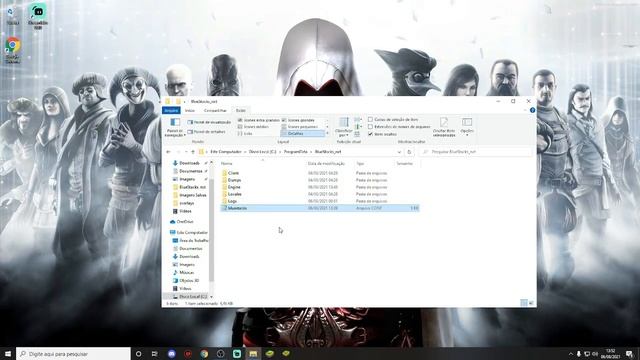Go up one folder level

point(193,152)
